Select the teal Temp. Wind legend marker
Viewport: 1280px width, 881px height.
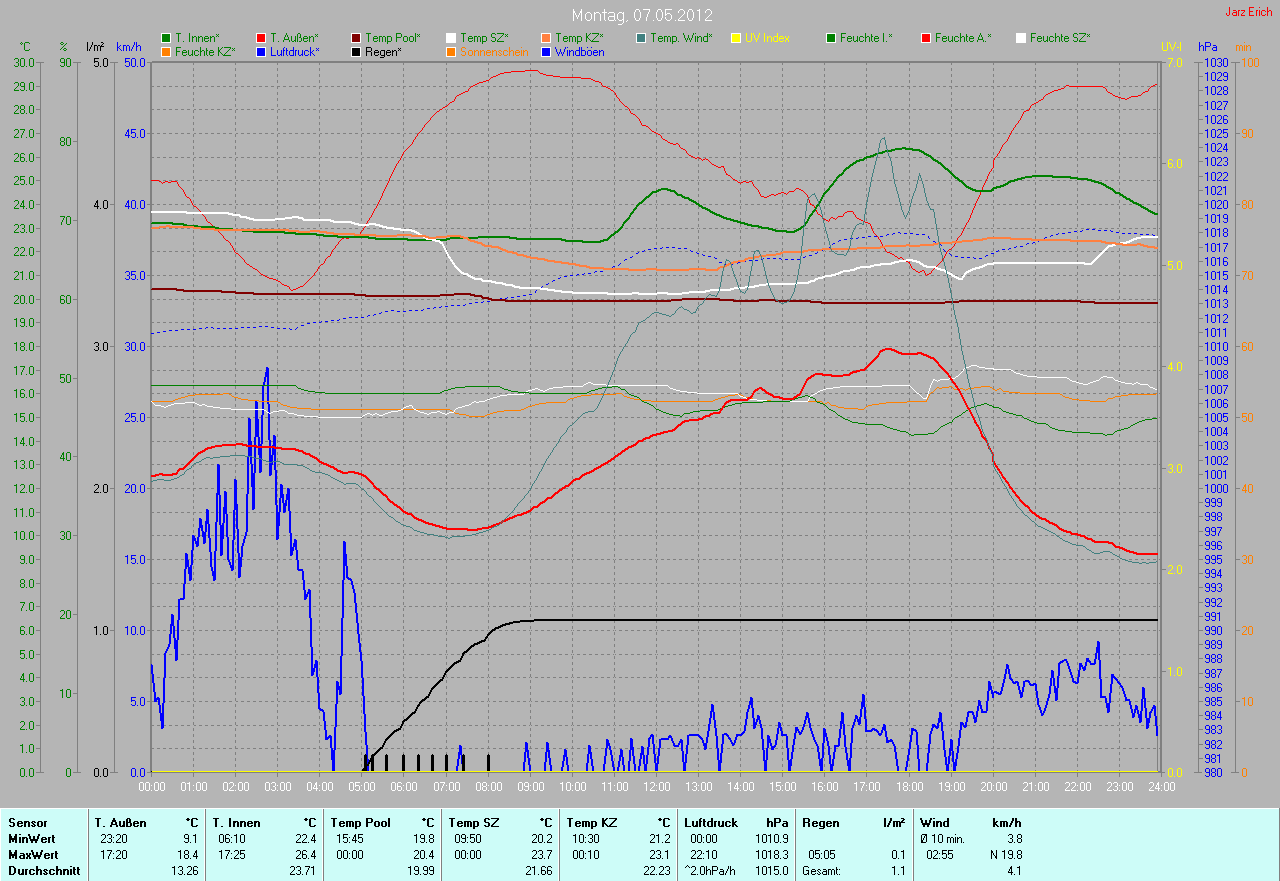pyautogui.click(x=641, y=38)
